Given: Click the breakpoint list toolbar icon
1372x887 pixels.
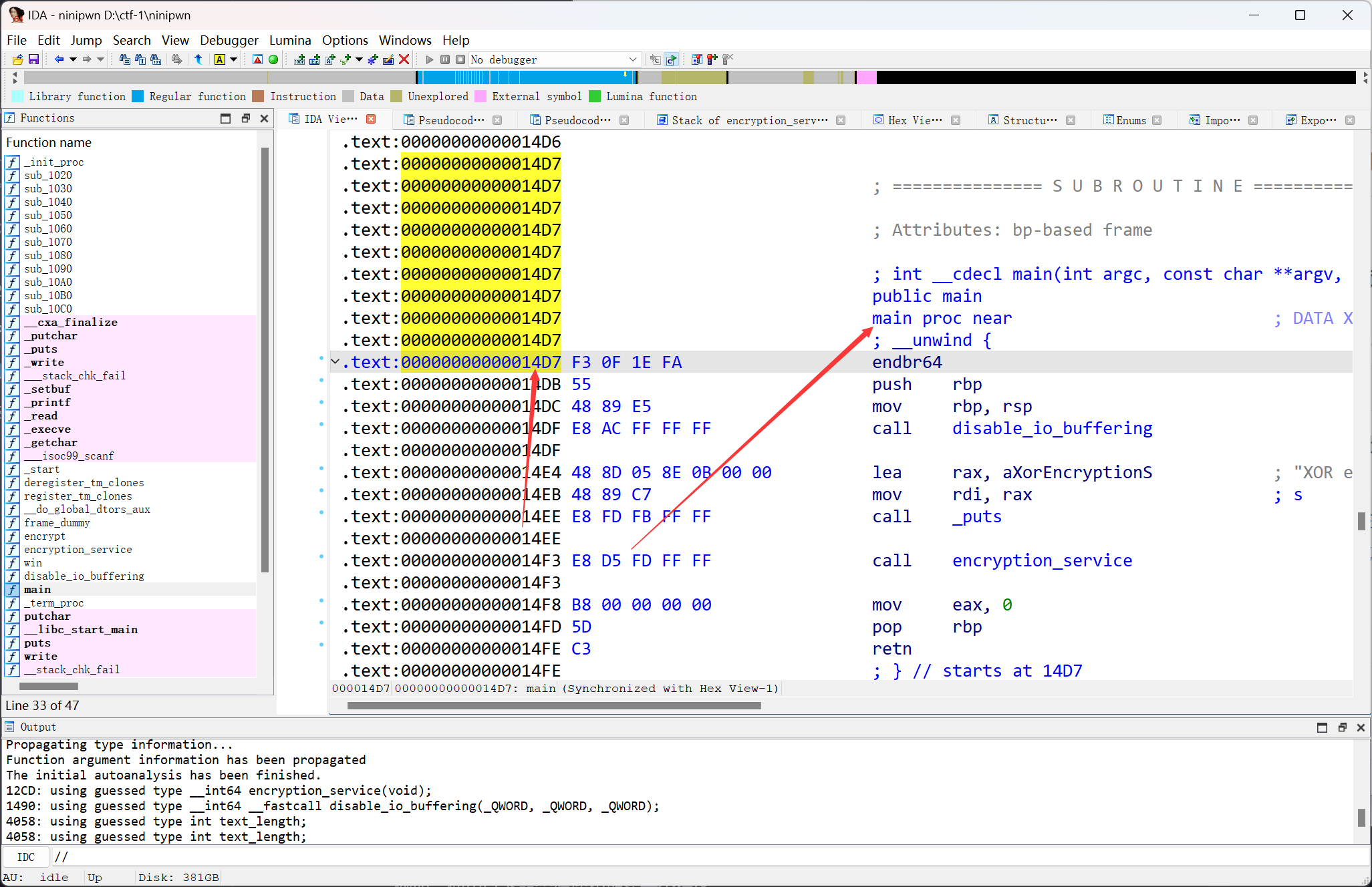Looking at the screenshot, I should 696,59.
